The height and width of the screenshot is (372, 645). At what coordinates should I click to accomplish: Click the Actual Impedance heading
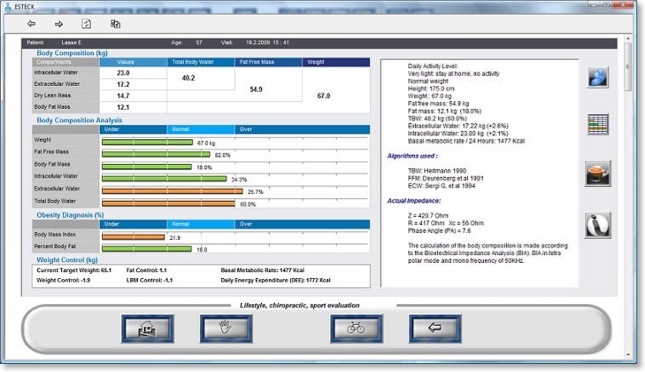(x=414, y=201)
